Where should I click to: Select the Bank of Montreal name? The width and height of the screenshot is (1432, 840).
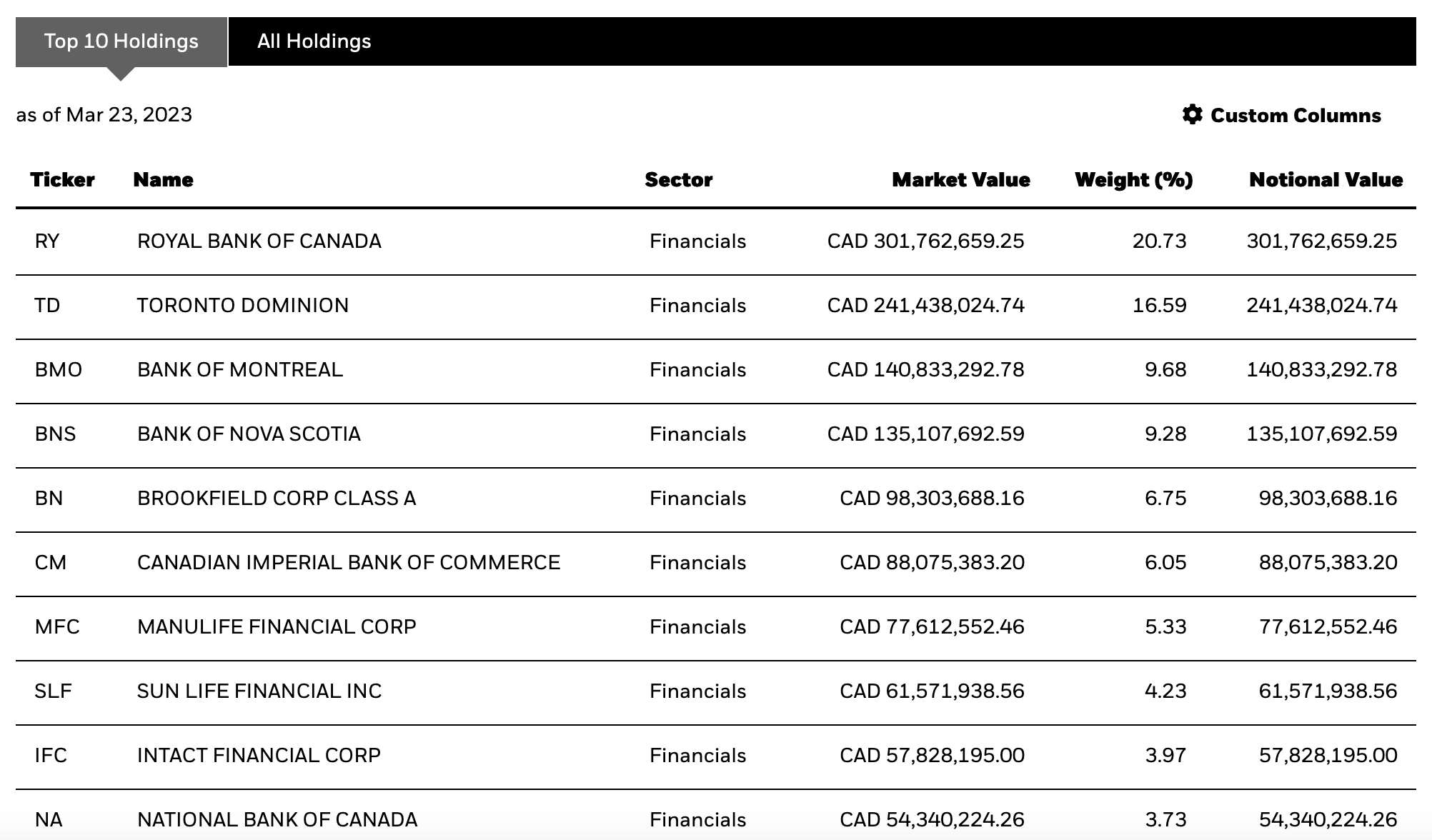tap(240, 370)
